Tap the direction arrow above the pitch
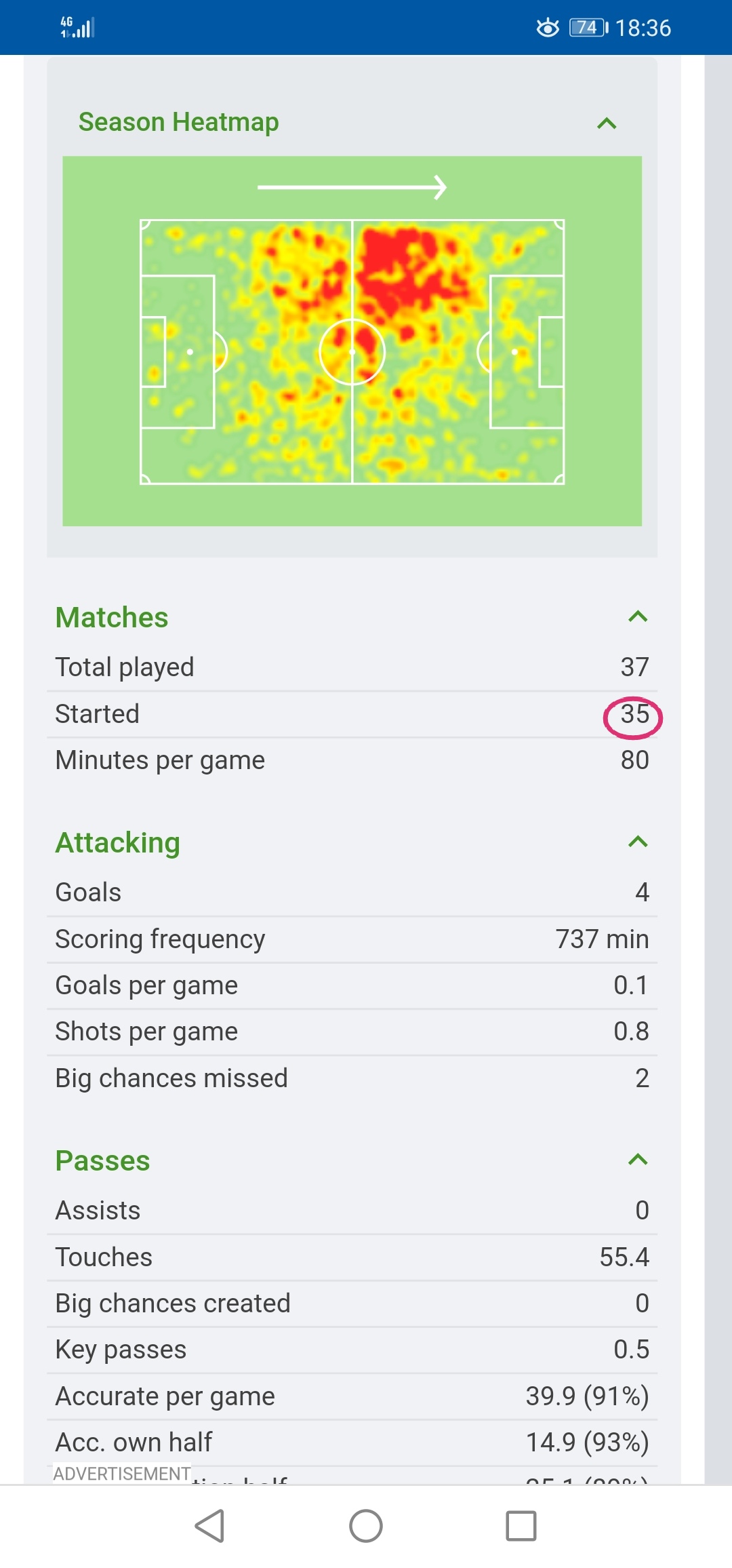The width and height of the screenshot is (732, 1568). (352, 187)
